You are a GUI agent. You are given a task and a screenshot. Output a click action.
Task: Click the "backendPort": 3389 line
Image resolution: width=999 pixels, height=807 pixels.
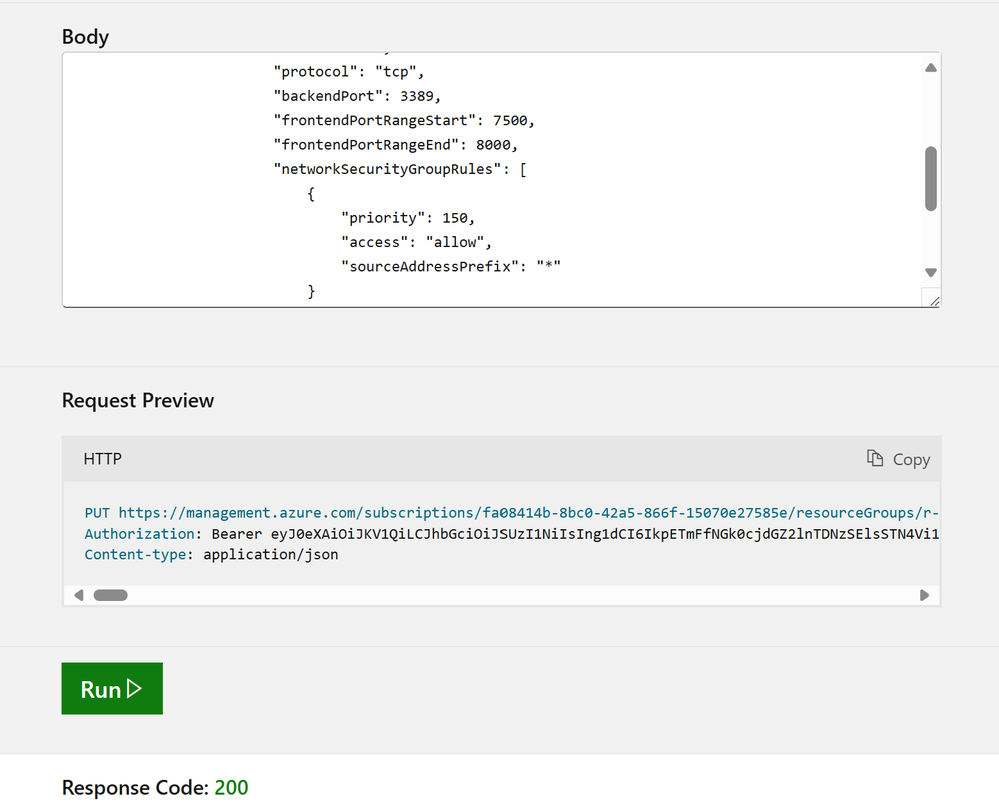[357, 96]
